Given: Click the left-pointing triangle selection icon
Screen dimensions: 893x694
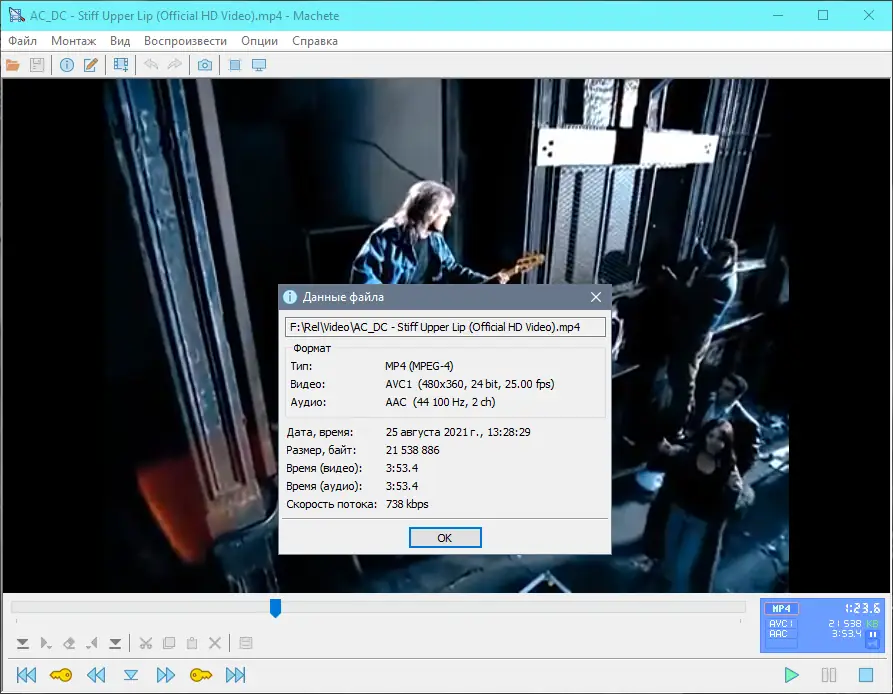Looking at the screenshot, I should click(92, 643).
